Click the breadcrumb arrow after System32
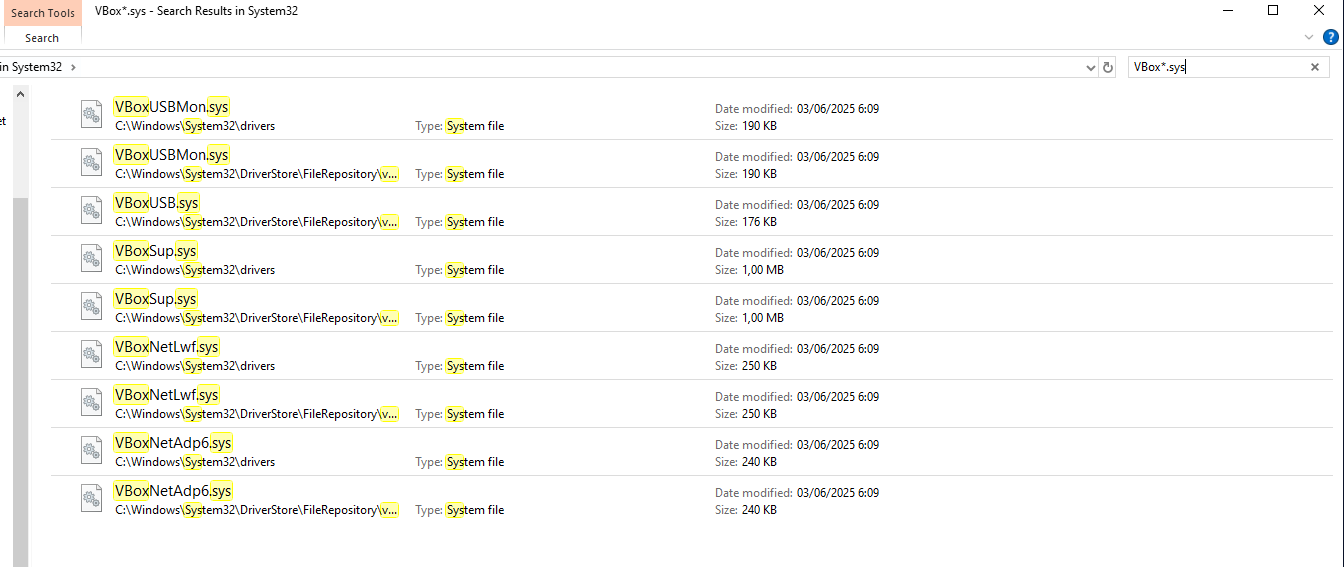1344x567 pixels. pyautogui.click(x=73, y=67)
